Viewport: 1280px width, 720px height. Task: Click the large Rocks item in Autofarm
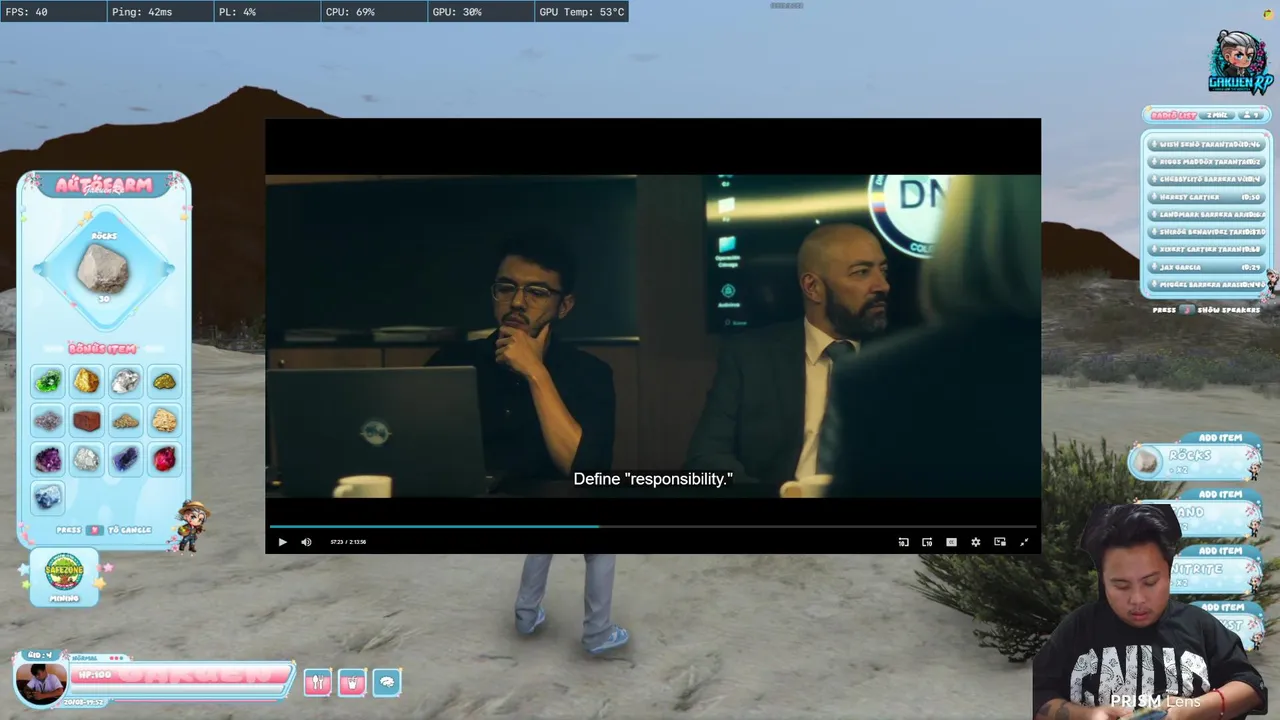coord(103,268)
